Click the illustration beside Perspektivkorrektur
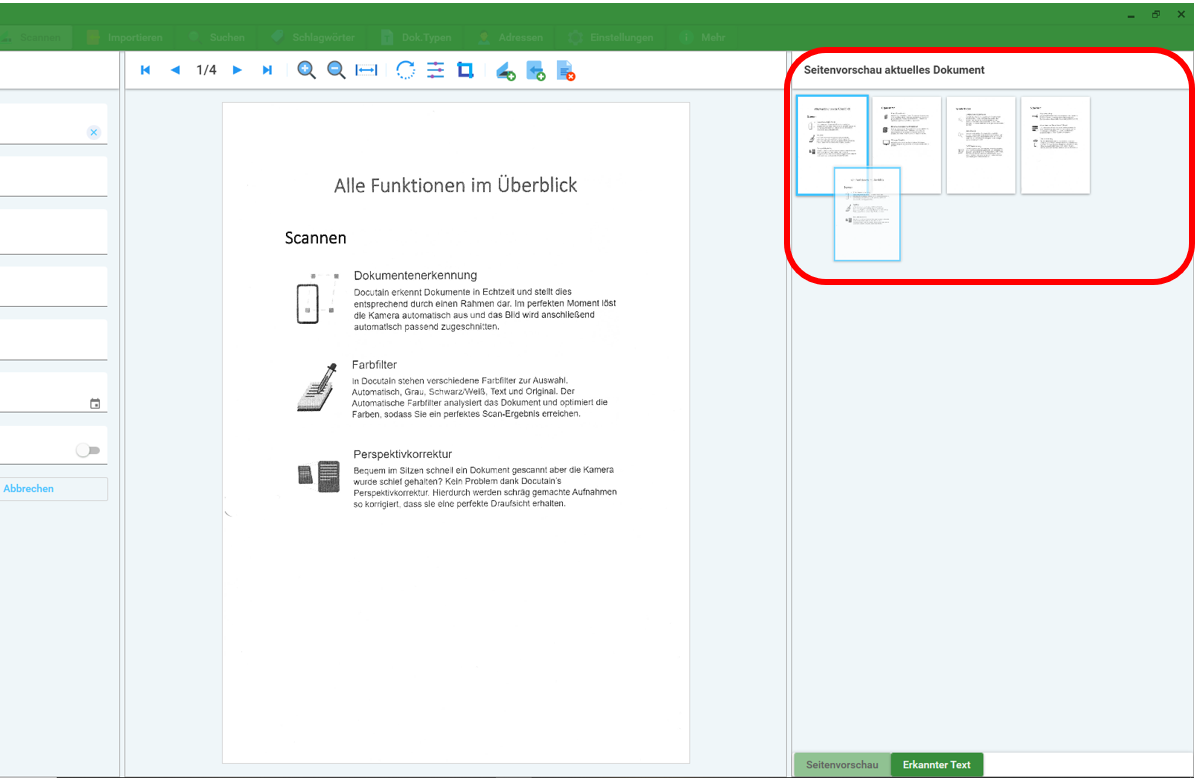Image resolution: width=1198 pixels, height=778 pixels. (x=319, y=476)
